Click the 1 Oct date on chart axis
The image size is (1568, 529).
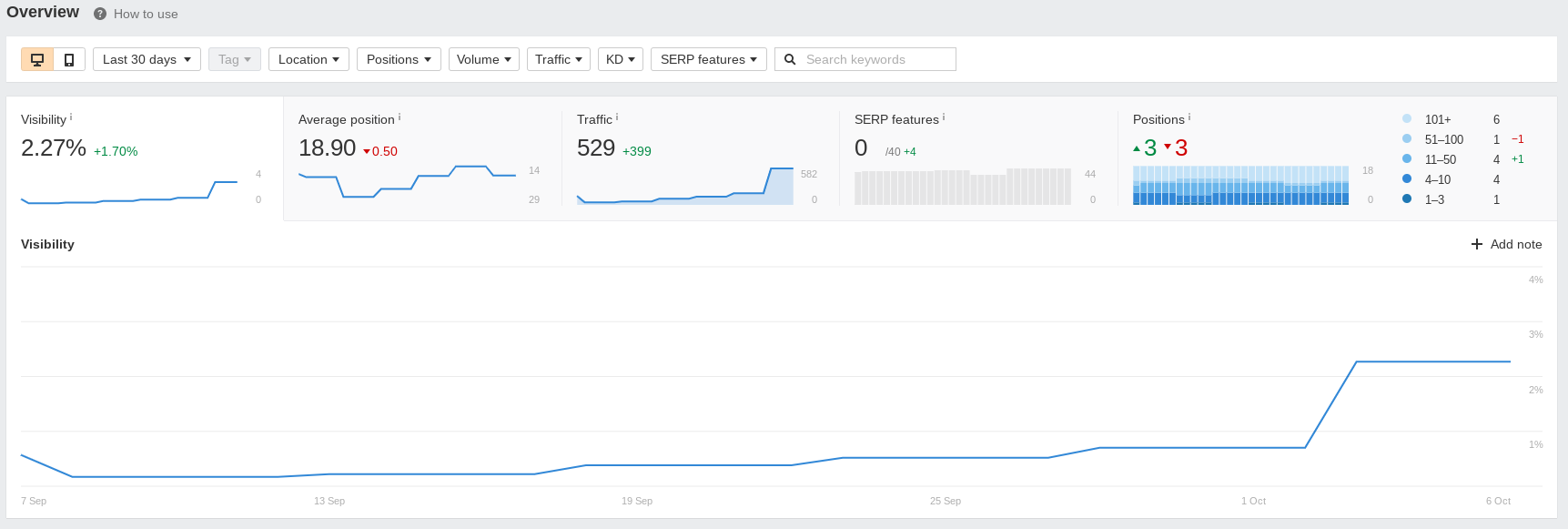click(1253, 501)
